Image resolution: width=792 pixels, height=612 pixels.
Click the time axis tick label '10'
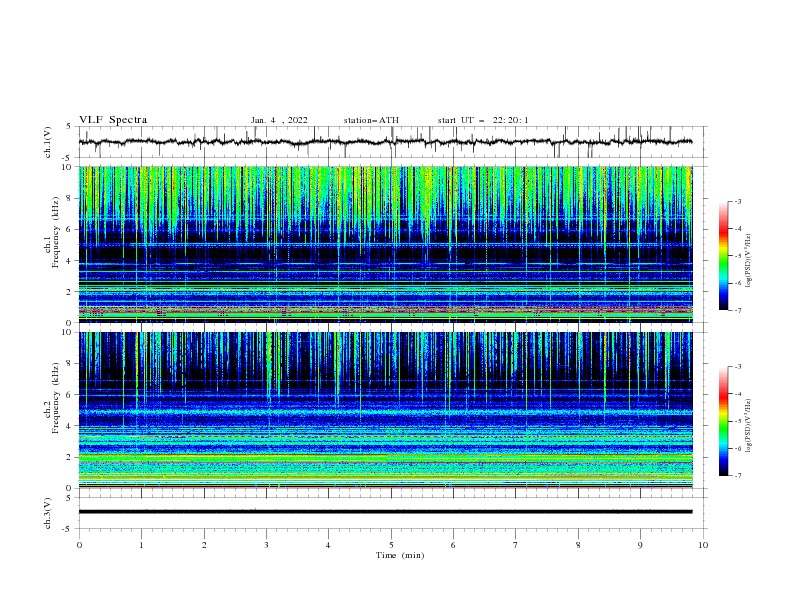click(703, 545)
